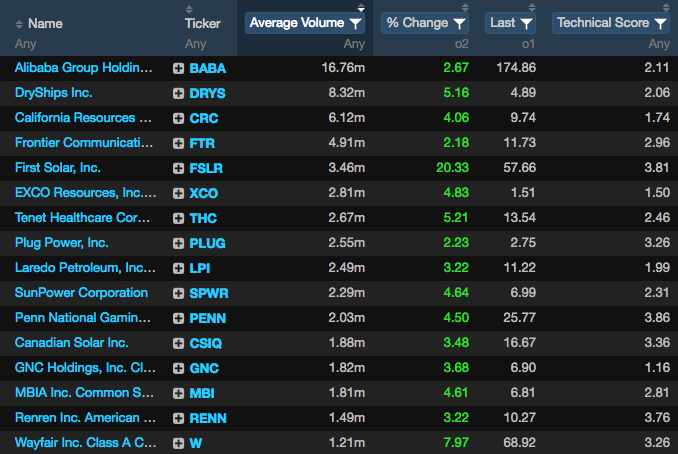Click the 20.33 percent change value
The width and height of the screenshot is (678, 454).
[x=452, y=167]
